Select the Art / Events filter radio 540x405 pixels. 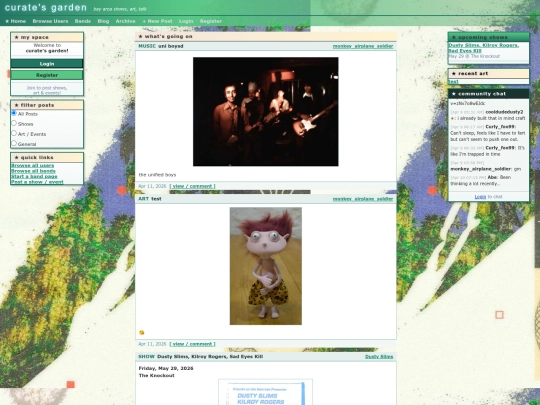[x=14, y=133]
